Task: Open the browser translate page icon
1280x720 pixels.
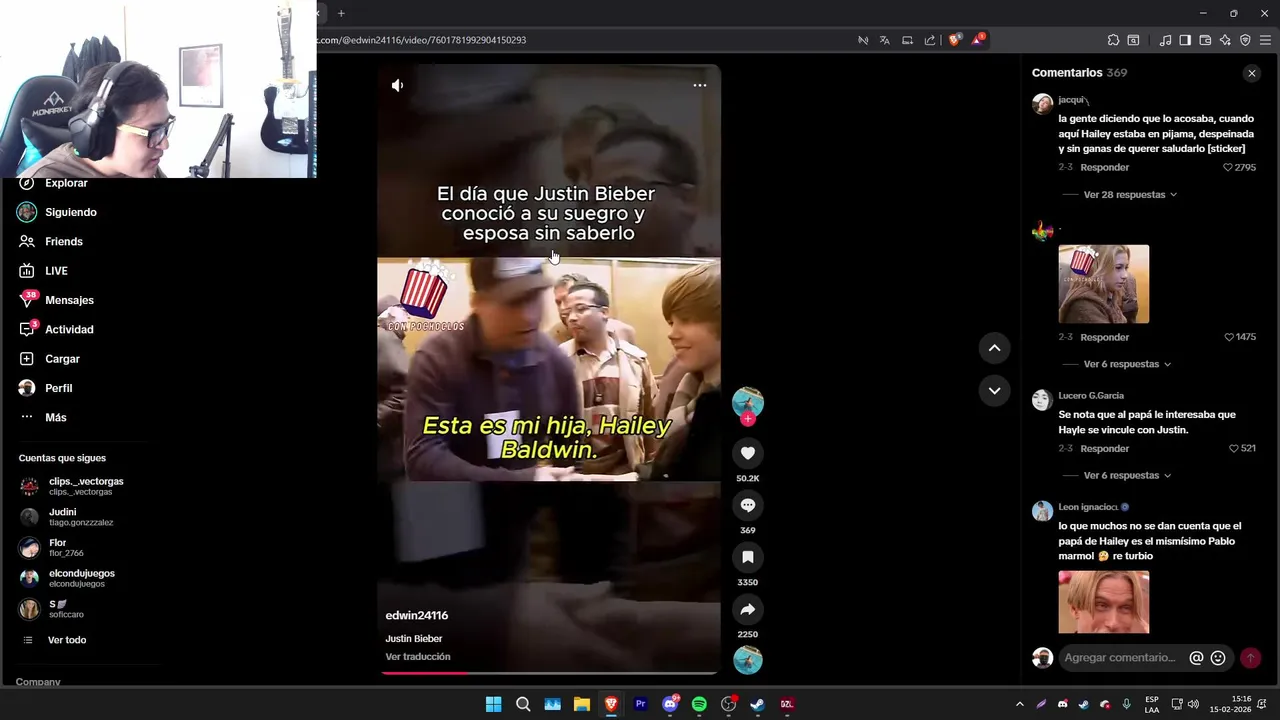Action: 885,40
